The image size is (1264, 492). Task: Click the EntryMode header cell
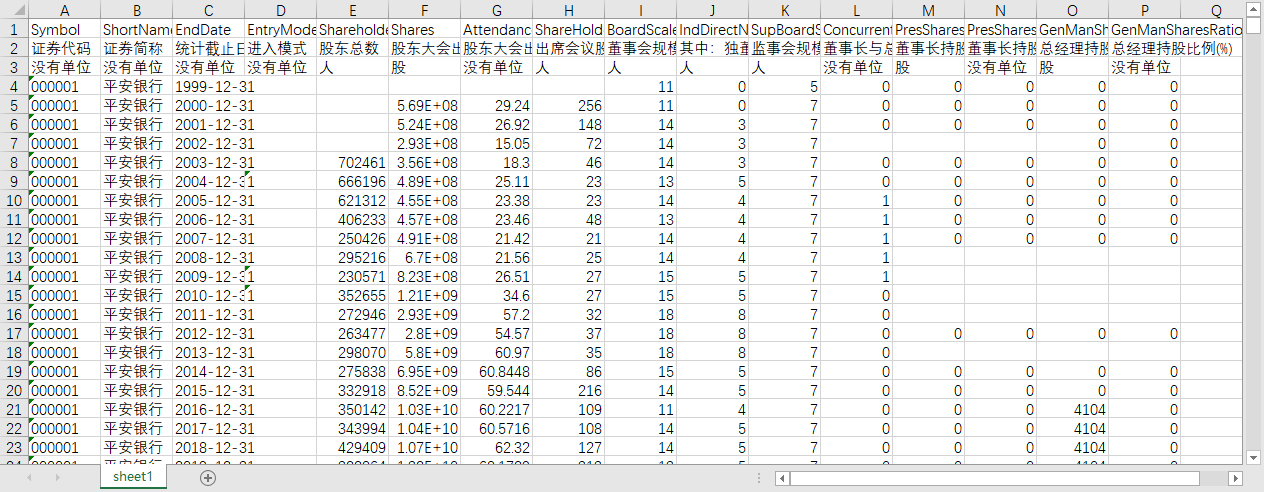280,30
